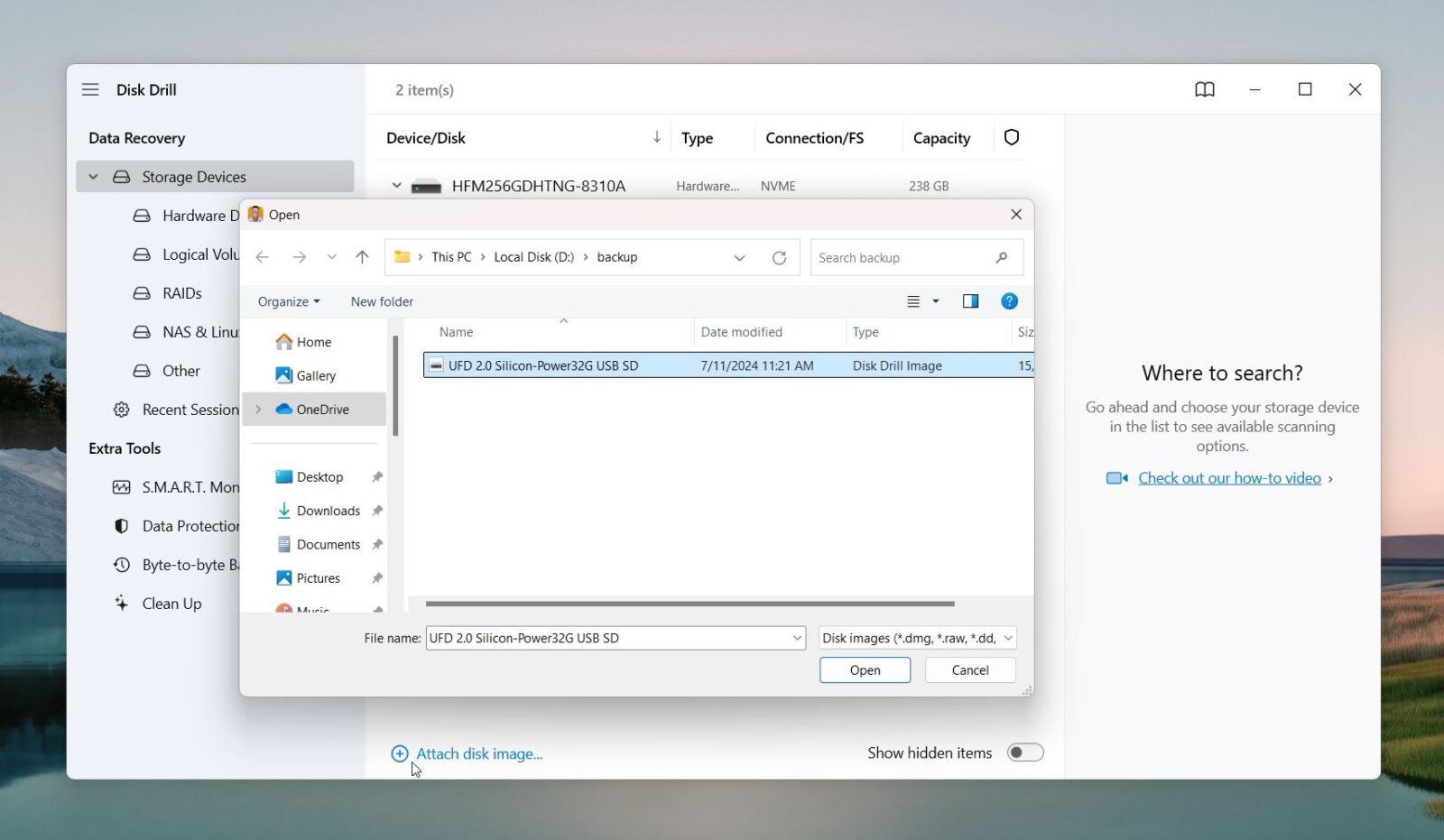Click the shield icon in the device list header

1011,137
